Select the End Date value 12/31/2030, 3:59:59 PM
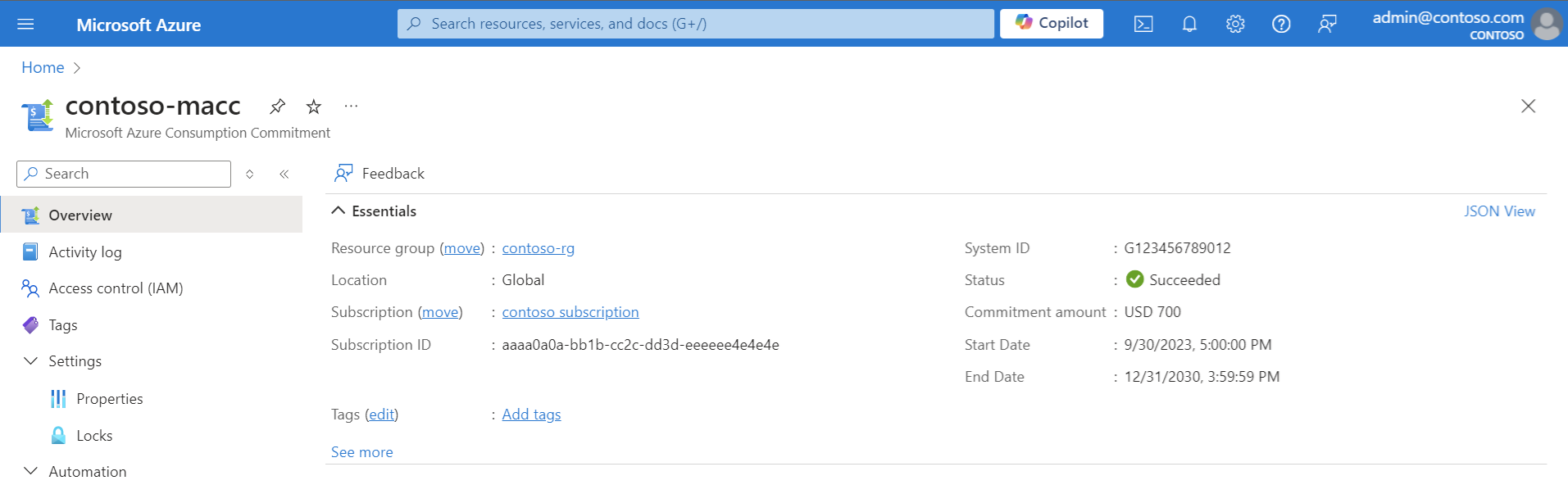The width and height of the screenshot is (1568, 494). tap(1202, 377)
